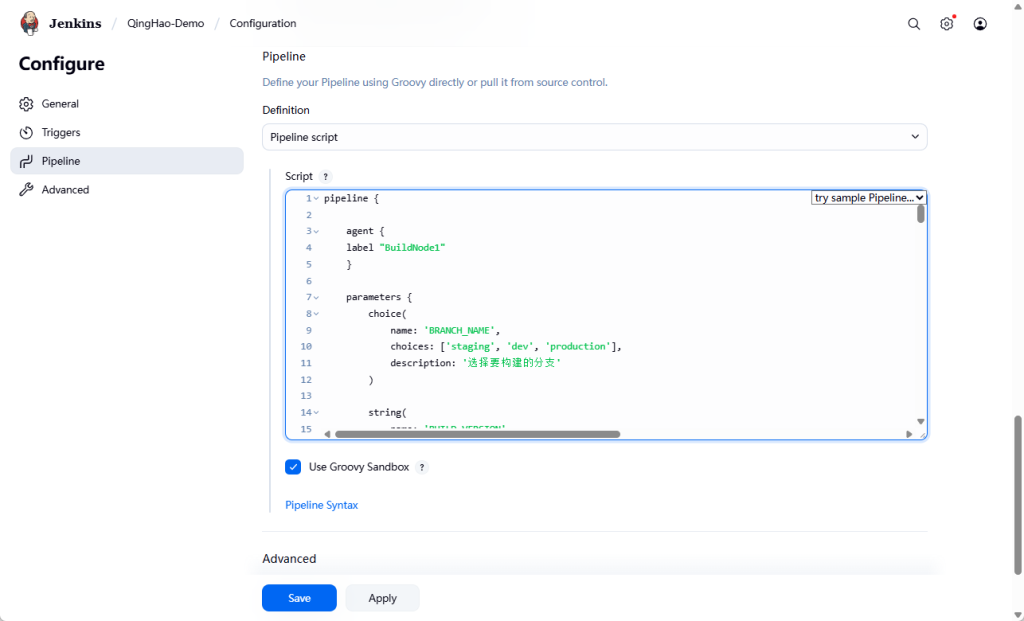Select Pipeline in the Configure sidebar
The width and height of the screenshot is (1024, 621).
(x=60, y=161)
